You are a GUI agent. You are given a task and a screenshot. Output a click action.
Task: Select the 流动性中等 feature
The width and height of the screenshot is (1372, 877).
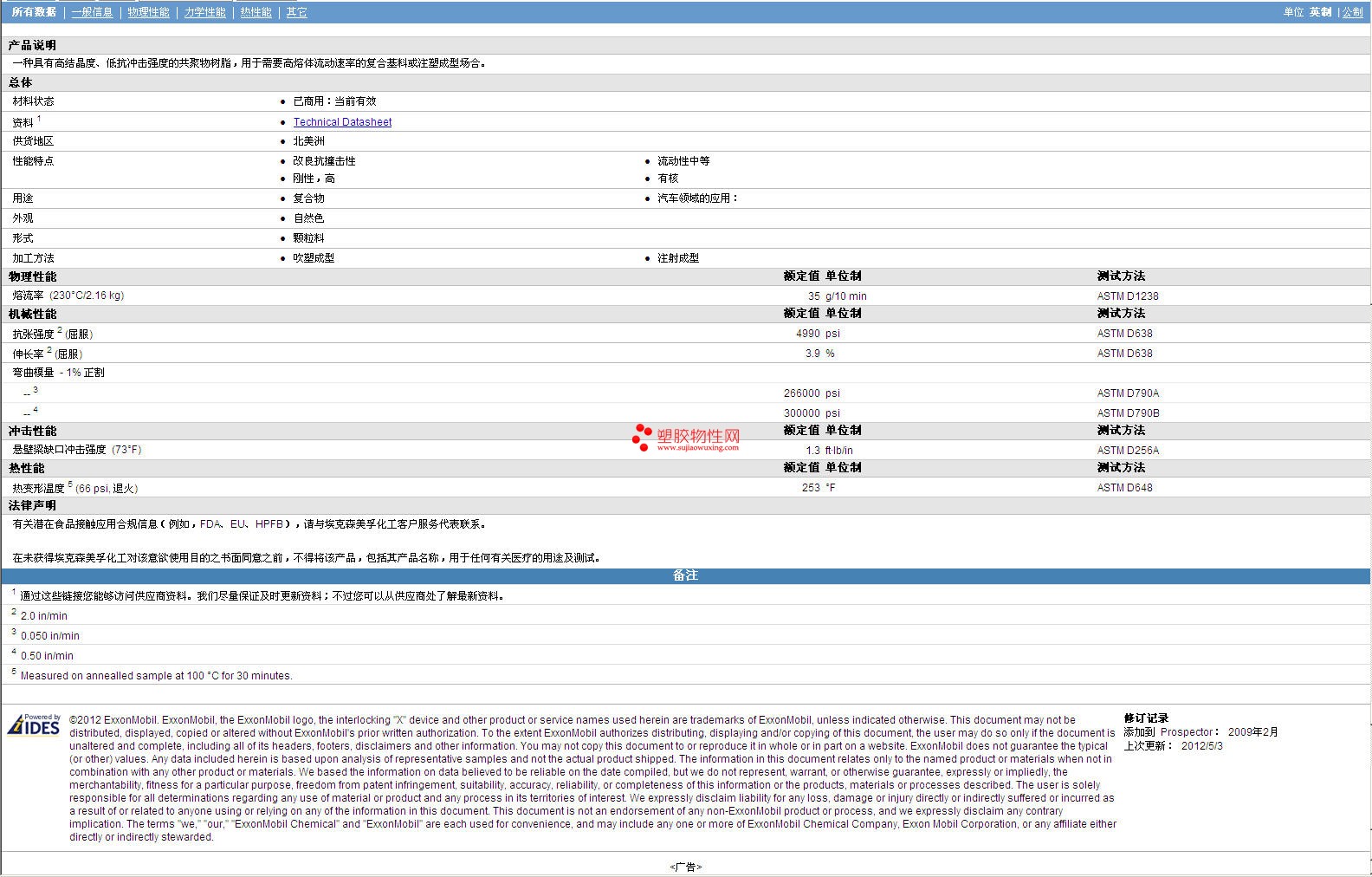pos(683,161)
